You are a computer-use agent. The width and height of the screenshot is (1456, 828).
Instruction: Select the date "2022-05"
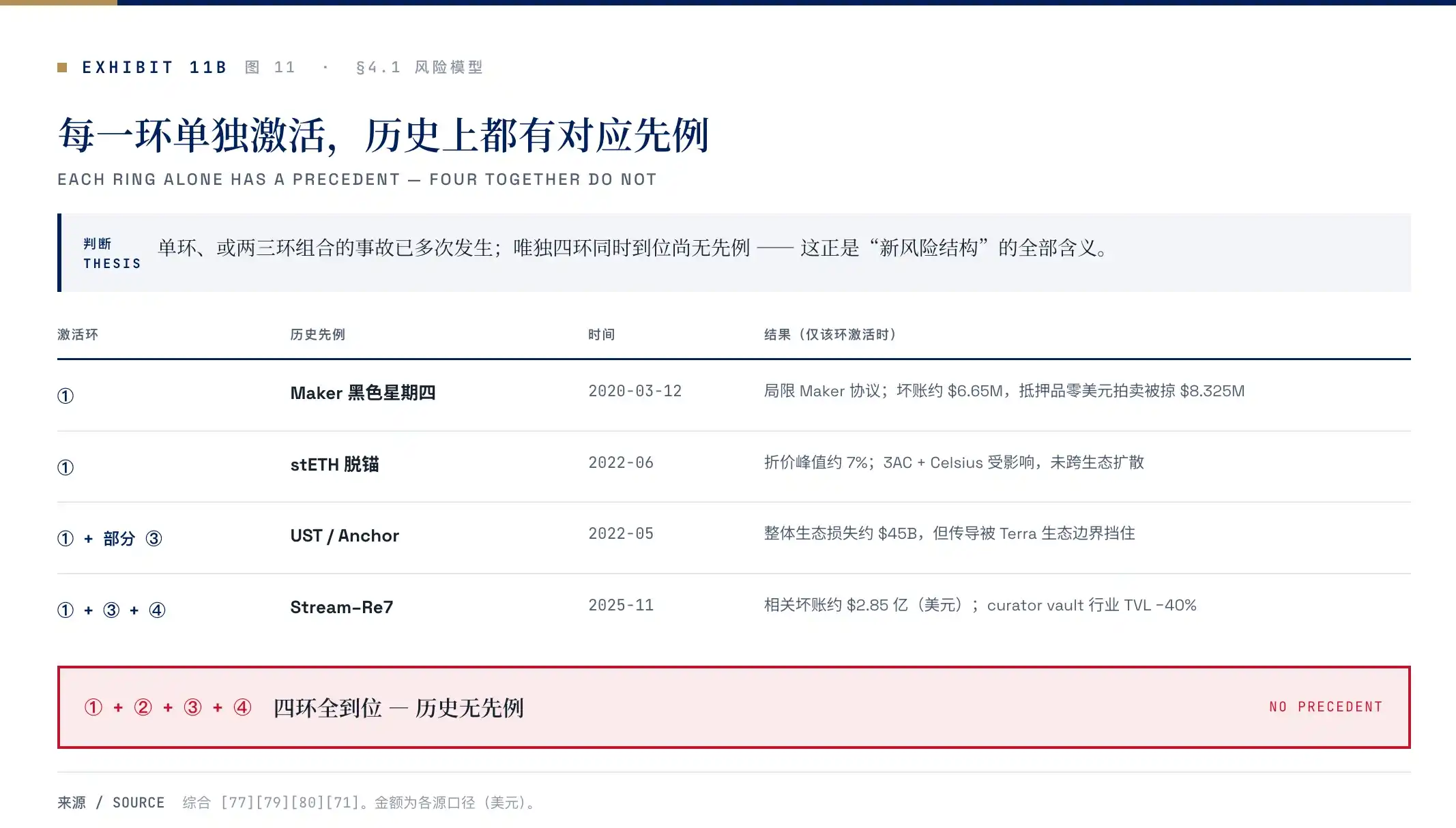pos(621,533)
